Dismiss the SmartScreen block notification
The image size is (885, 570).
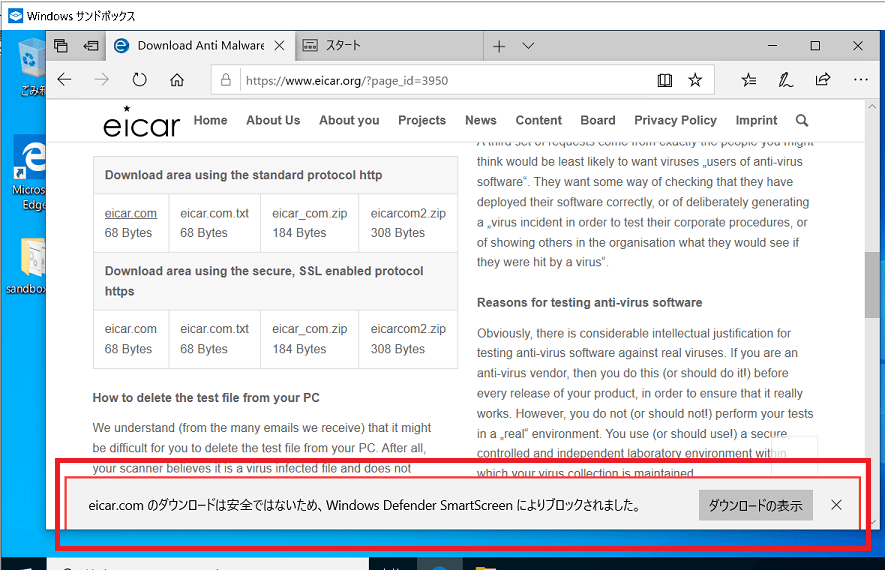point(836,505)
